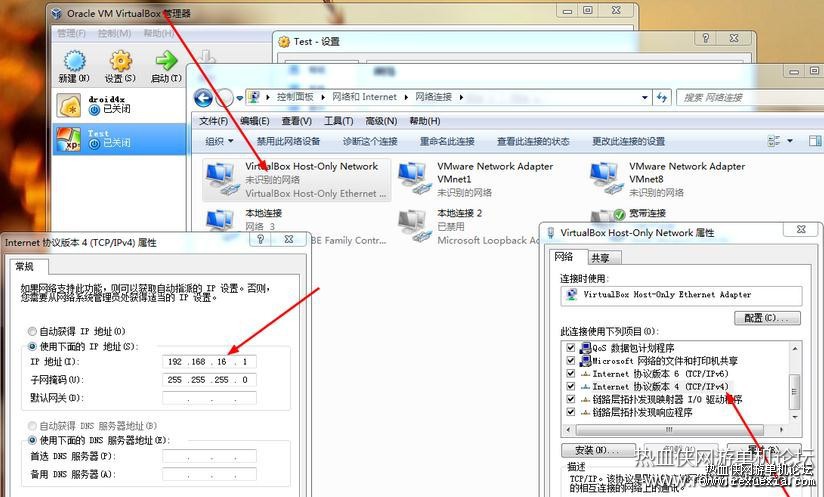Open the view options dropdown arrow
The height and width of the screenshot is (497, 824).
pyautogui.click(x=790, y=141)
